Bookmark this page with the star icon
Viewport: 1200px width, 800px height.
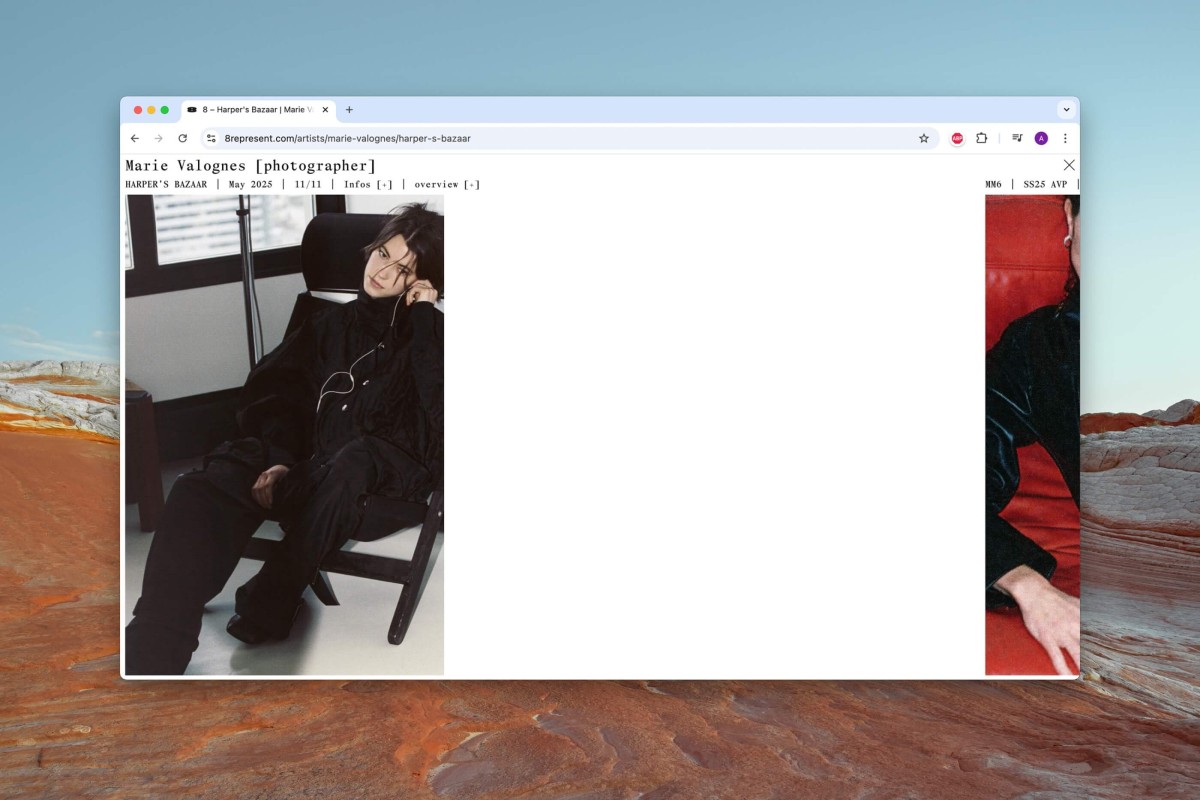(x=924, y=139)
